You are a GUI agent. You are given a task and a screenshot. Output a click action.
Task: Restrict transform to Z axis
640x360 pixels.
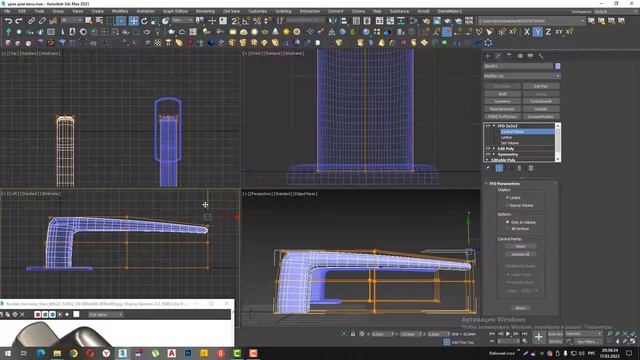pyautogui.click(x=548, y=31)
